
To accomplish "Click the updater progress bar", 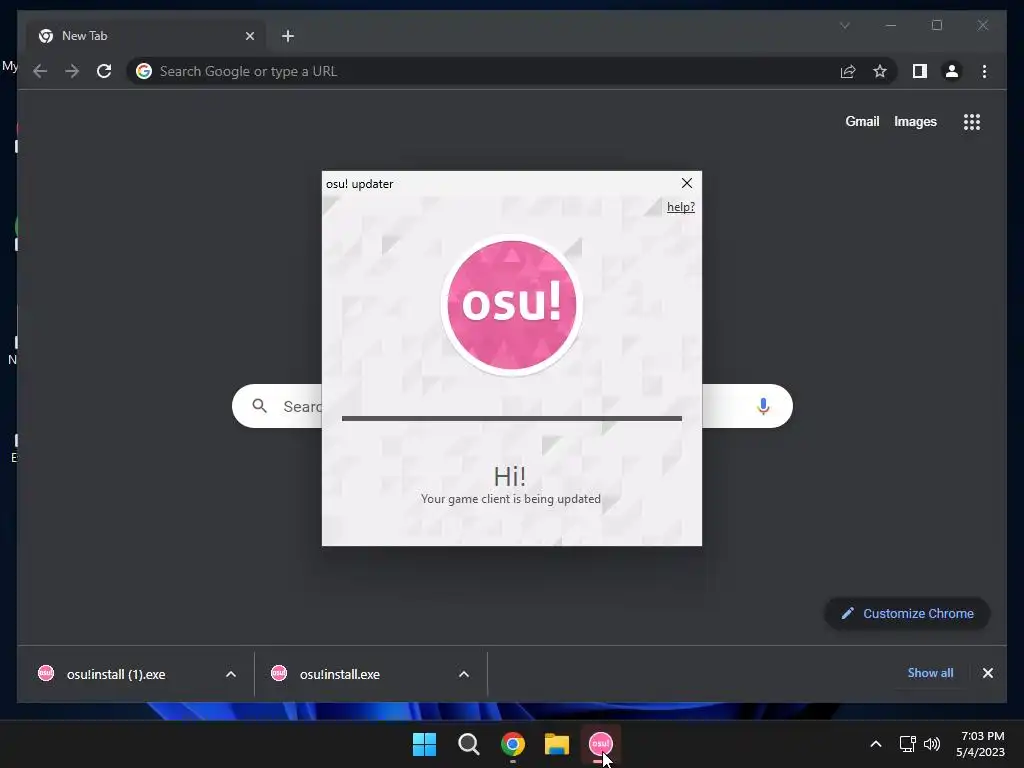I will (511, 419).
